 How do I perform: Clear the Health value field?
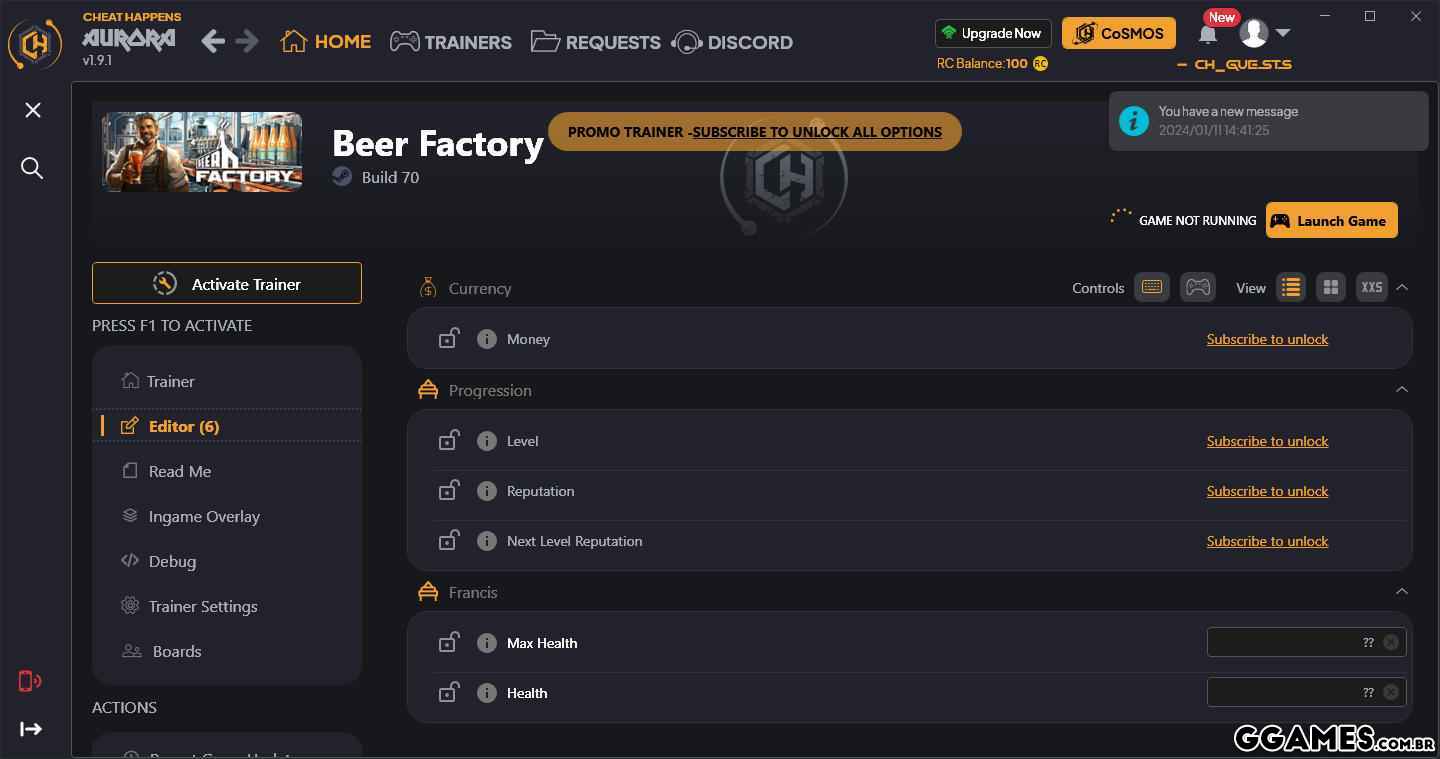1391,692
